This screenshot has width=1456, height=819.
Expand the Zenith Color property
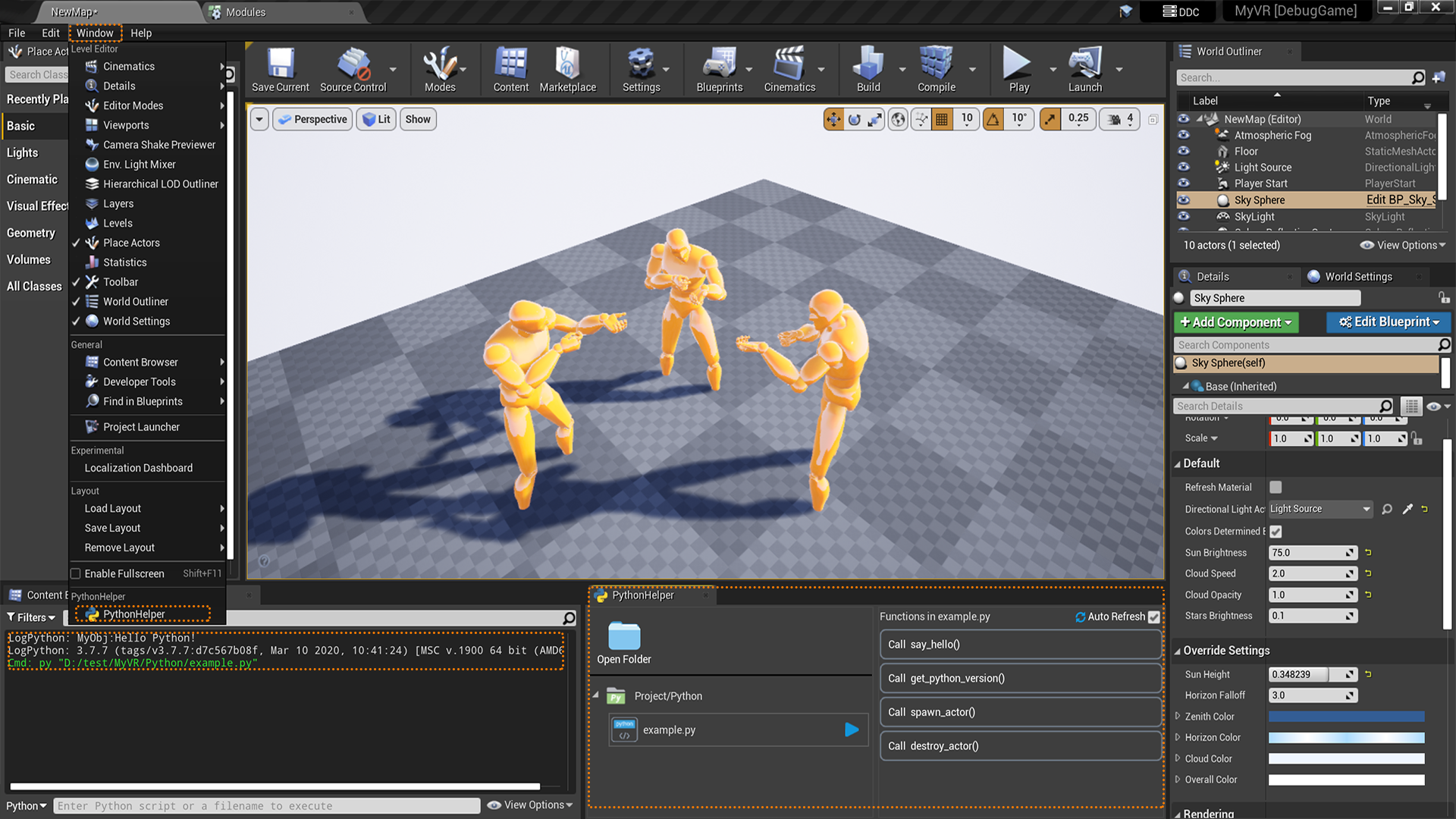tap(1178, 716)
